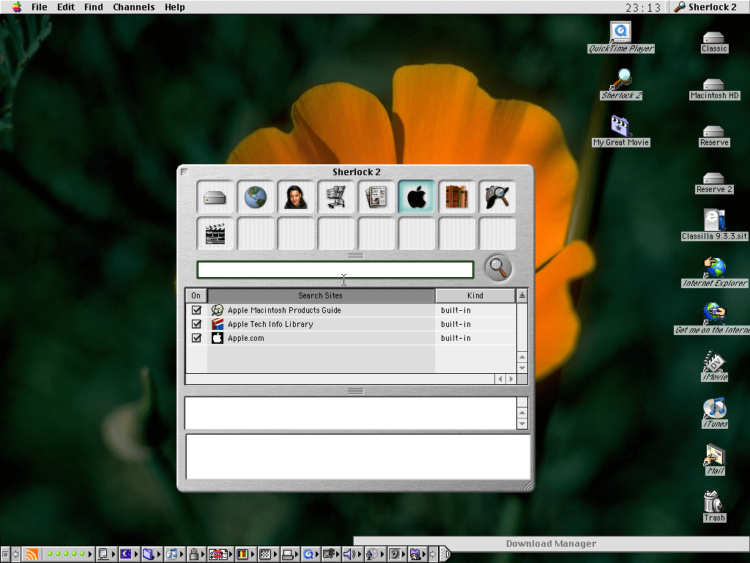Click the QuickTime Q control strip icon

pyautogui.click(x=309, y=554)
